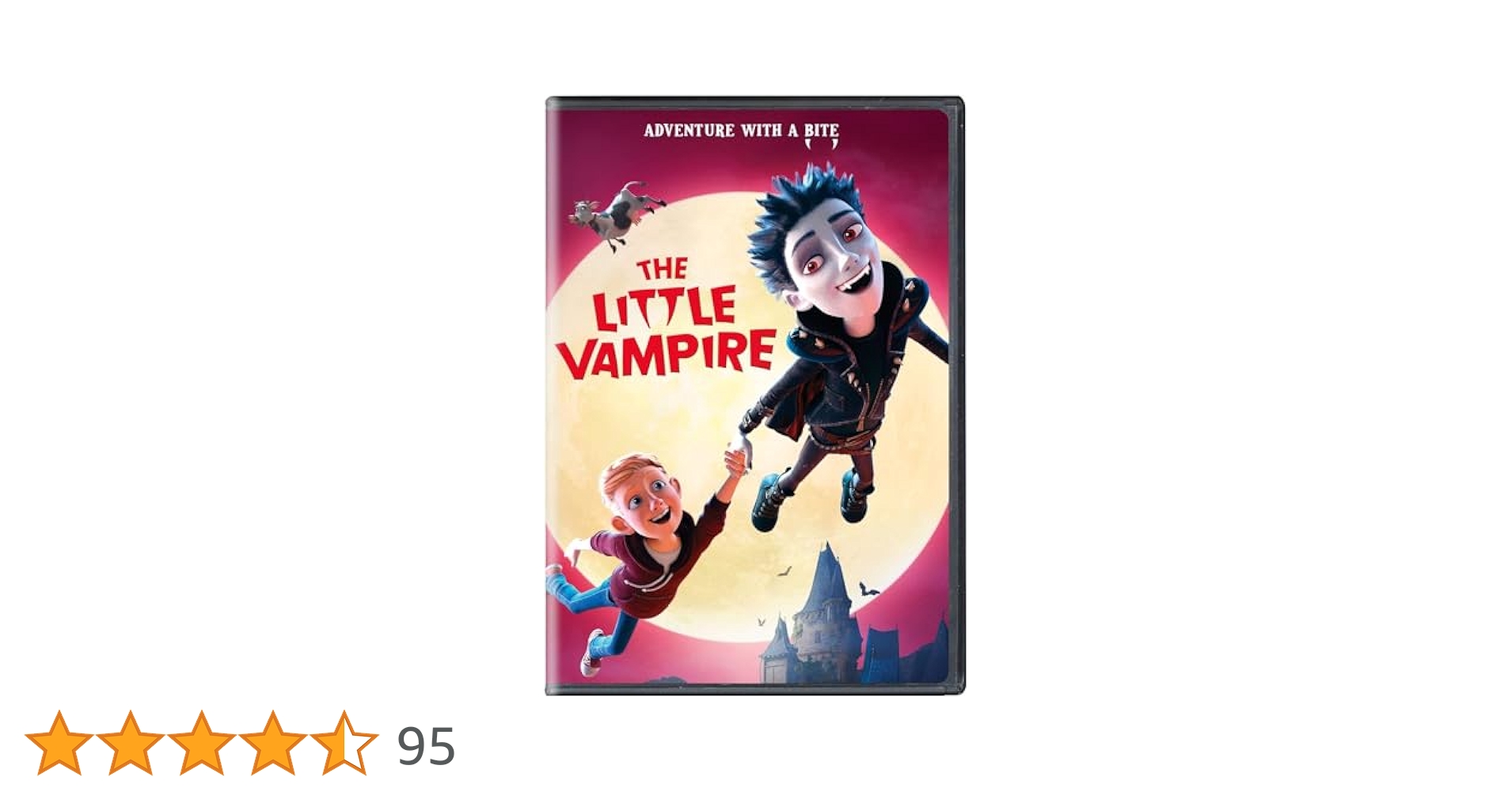Click the bat right of the castle
Viewport: 1512px width, 792px height.
pyautogui.click(x=867, y=589)
